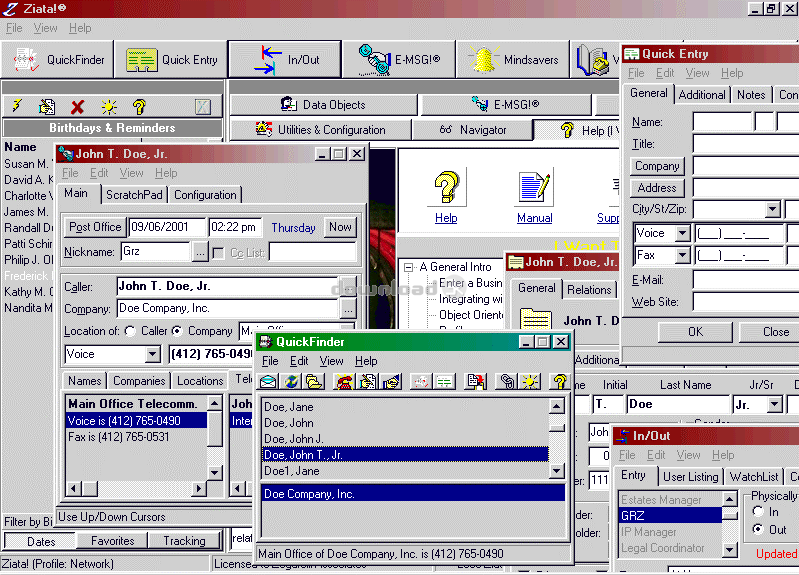799x575 pixels.
Task: Click scroll-down arrow of QuickFinder names list
Action: coord(556,471)
